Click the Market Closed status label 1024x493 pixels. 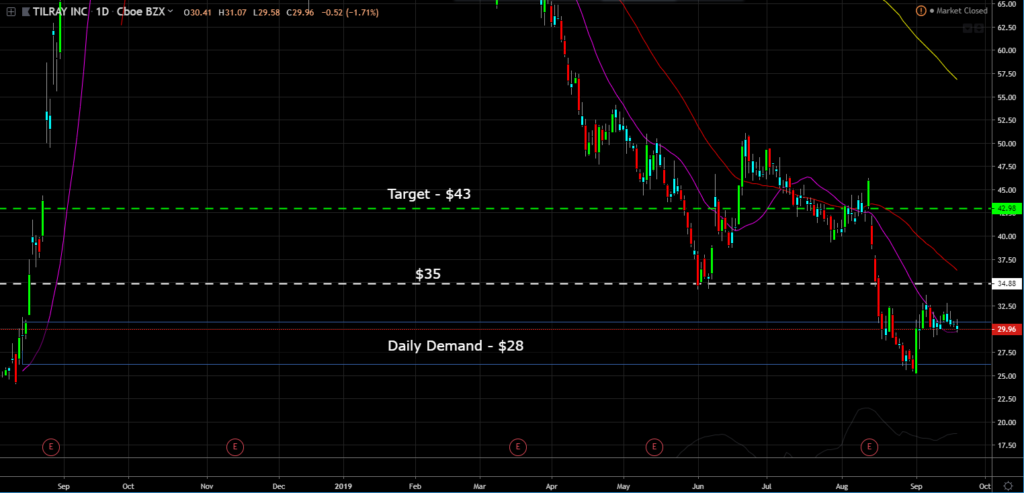(x=963, y=11)
